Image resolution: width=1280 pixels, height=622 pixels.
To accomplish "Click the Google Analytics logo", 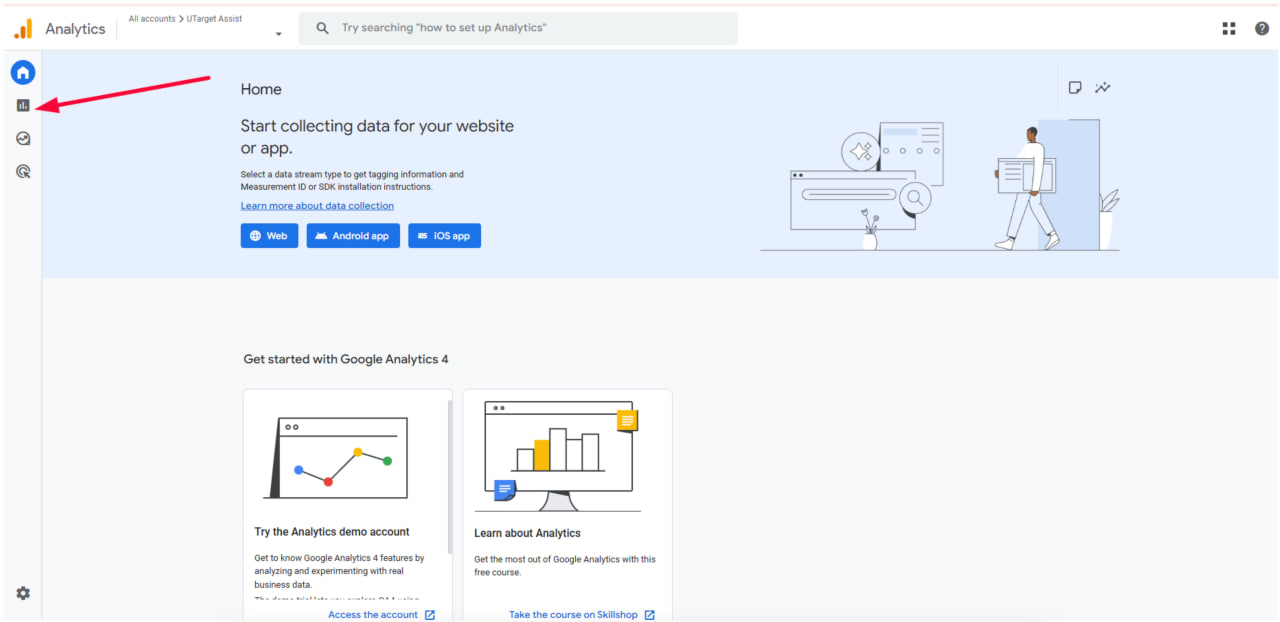I will [x=23, y=29].
